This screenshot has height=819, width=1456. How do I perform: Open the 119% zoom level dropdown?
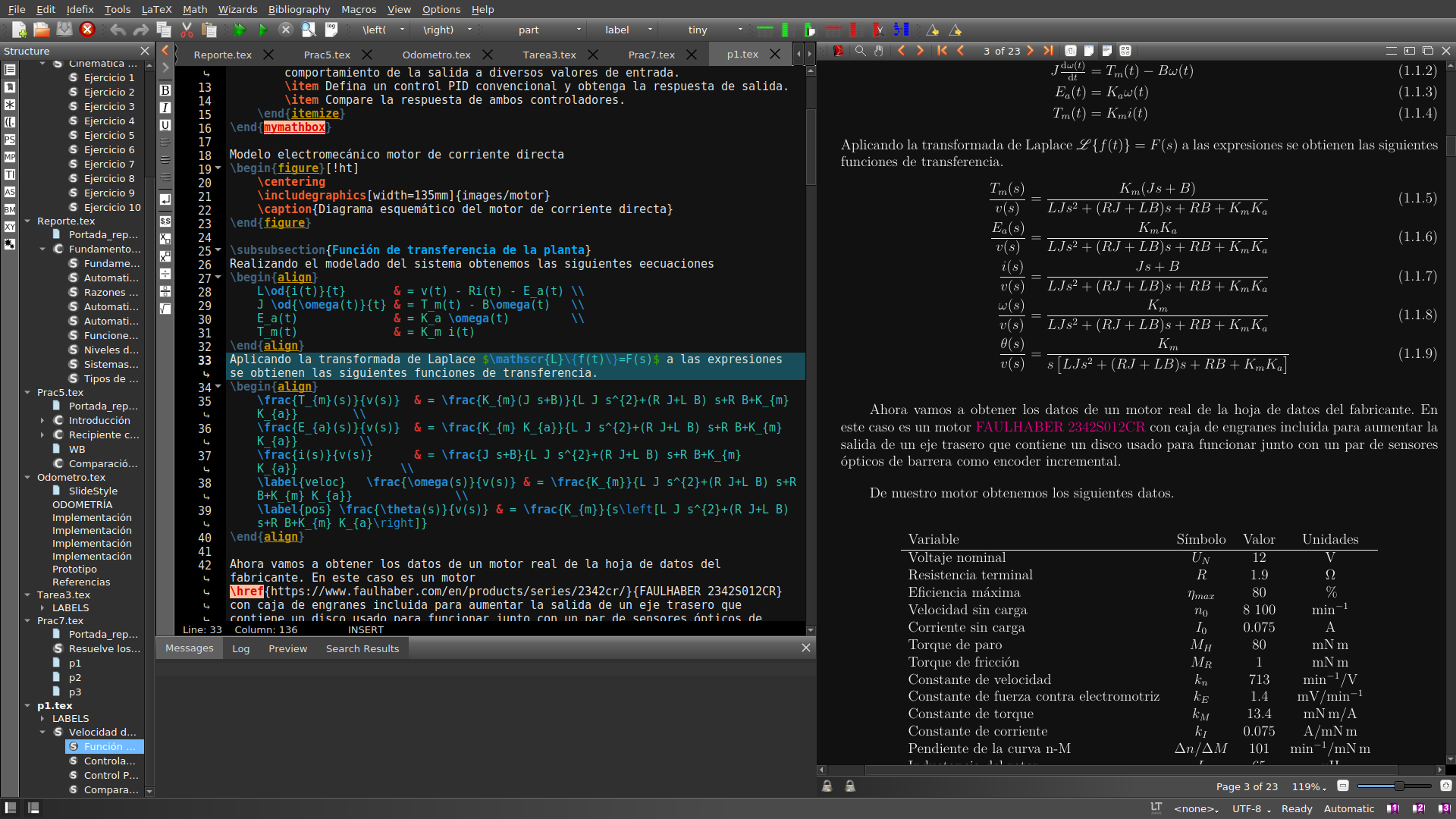1309,787
